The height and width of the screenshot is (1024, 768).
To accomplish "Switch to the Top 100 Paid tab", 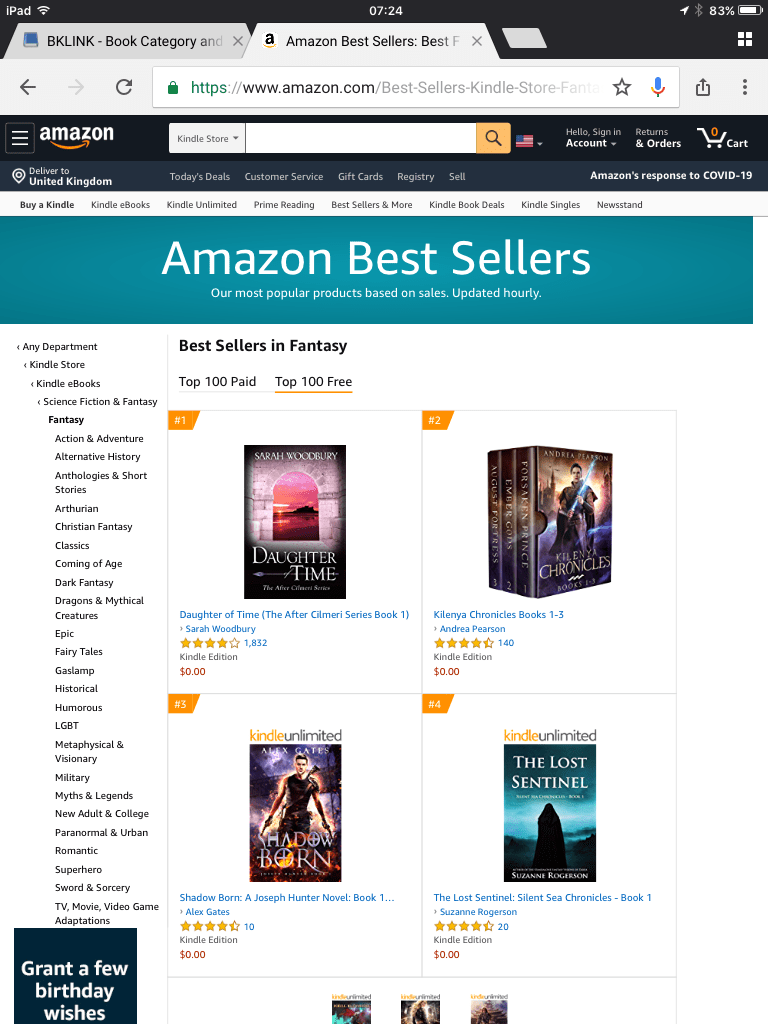I will point(217,381).
